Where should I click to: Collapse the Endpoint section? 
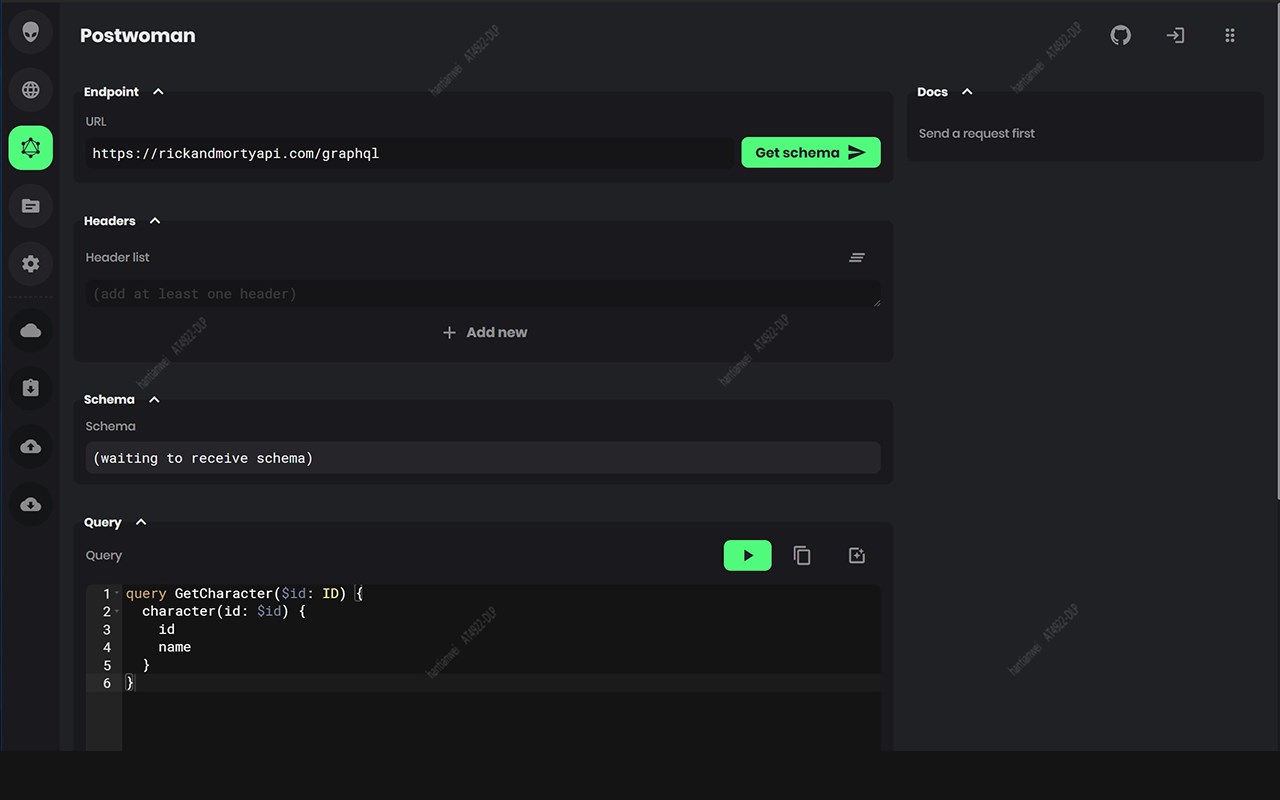158,92
